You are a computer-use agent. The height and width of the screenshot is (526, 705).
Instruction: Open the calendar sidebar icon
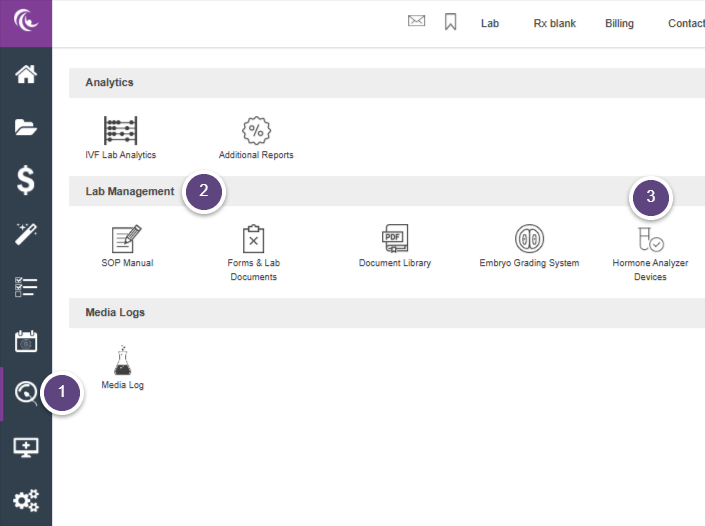click(26, 341)
